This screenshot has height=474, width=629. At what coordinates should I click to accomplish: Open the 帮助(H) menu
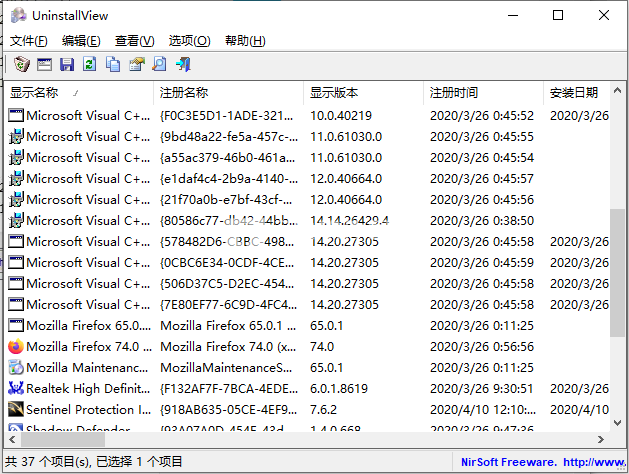pyautogui.click(x=245, y=41)
